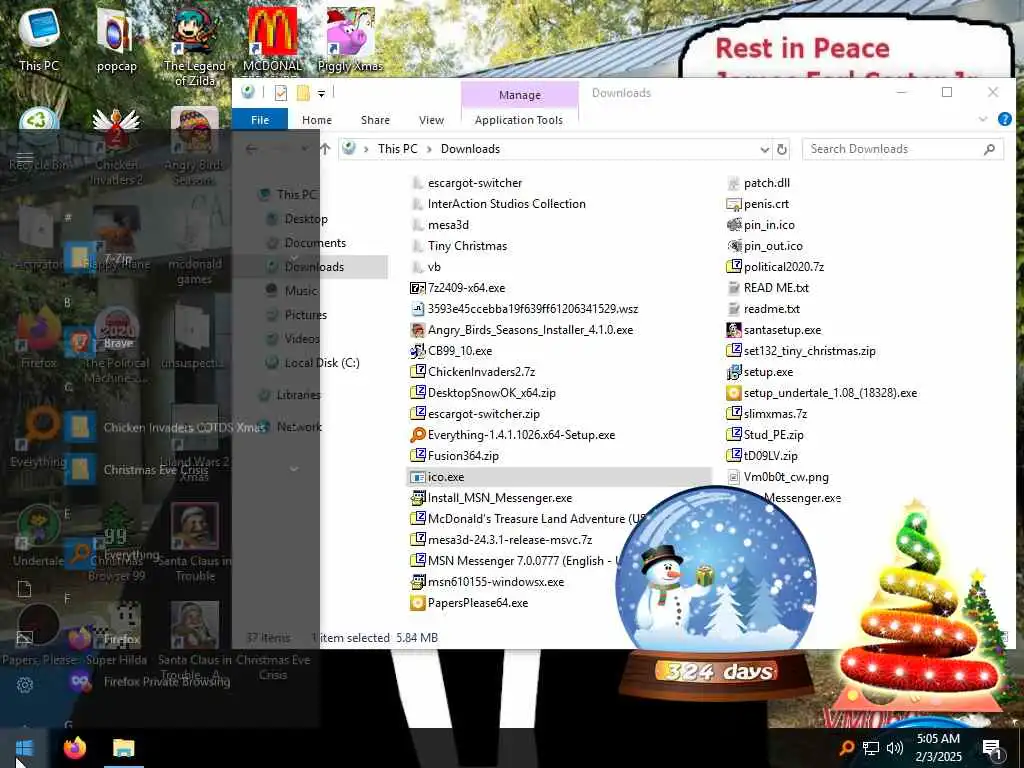The width and height of the screenshot is (1024, 768).
Task: Click the New Folder quick access icon
Action: (303, 93)
